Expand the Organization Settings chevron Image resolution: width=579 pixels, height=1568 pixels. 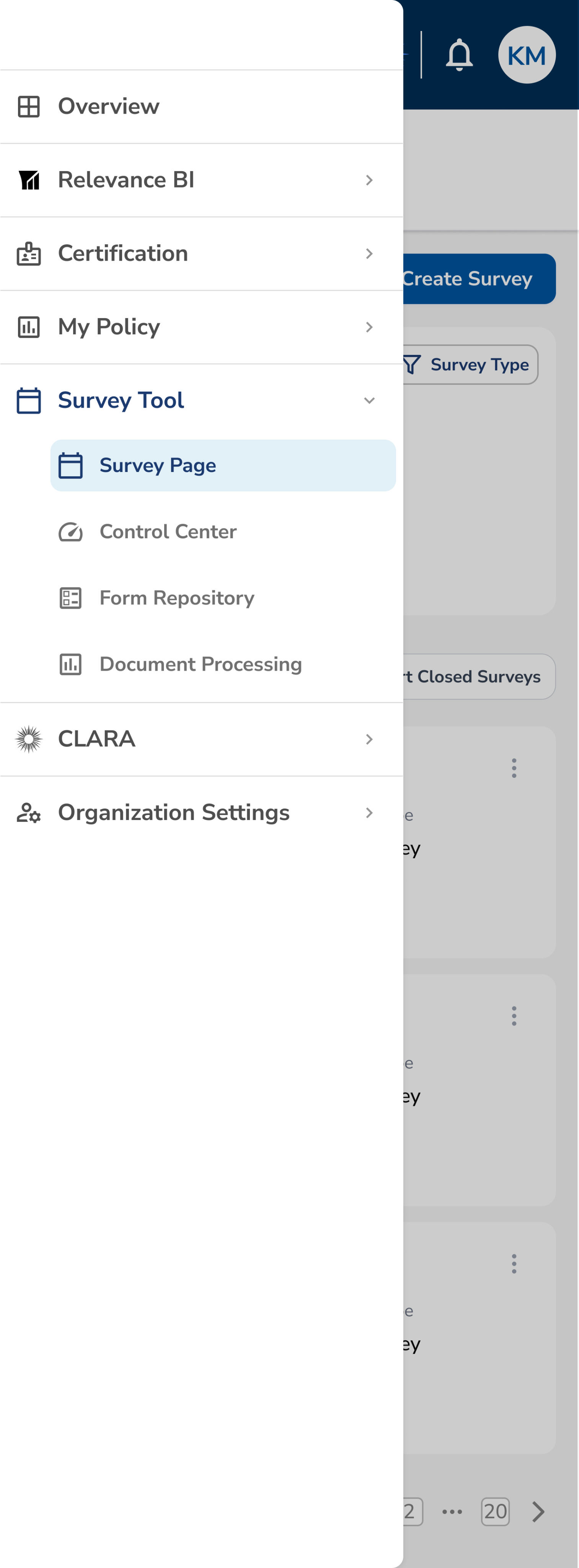(369, 813)
